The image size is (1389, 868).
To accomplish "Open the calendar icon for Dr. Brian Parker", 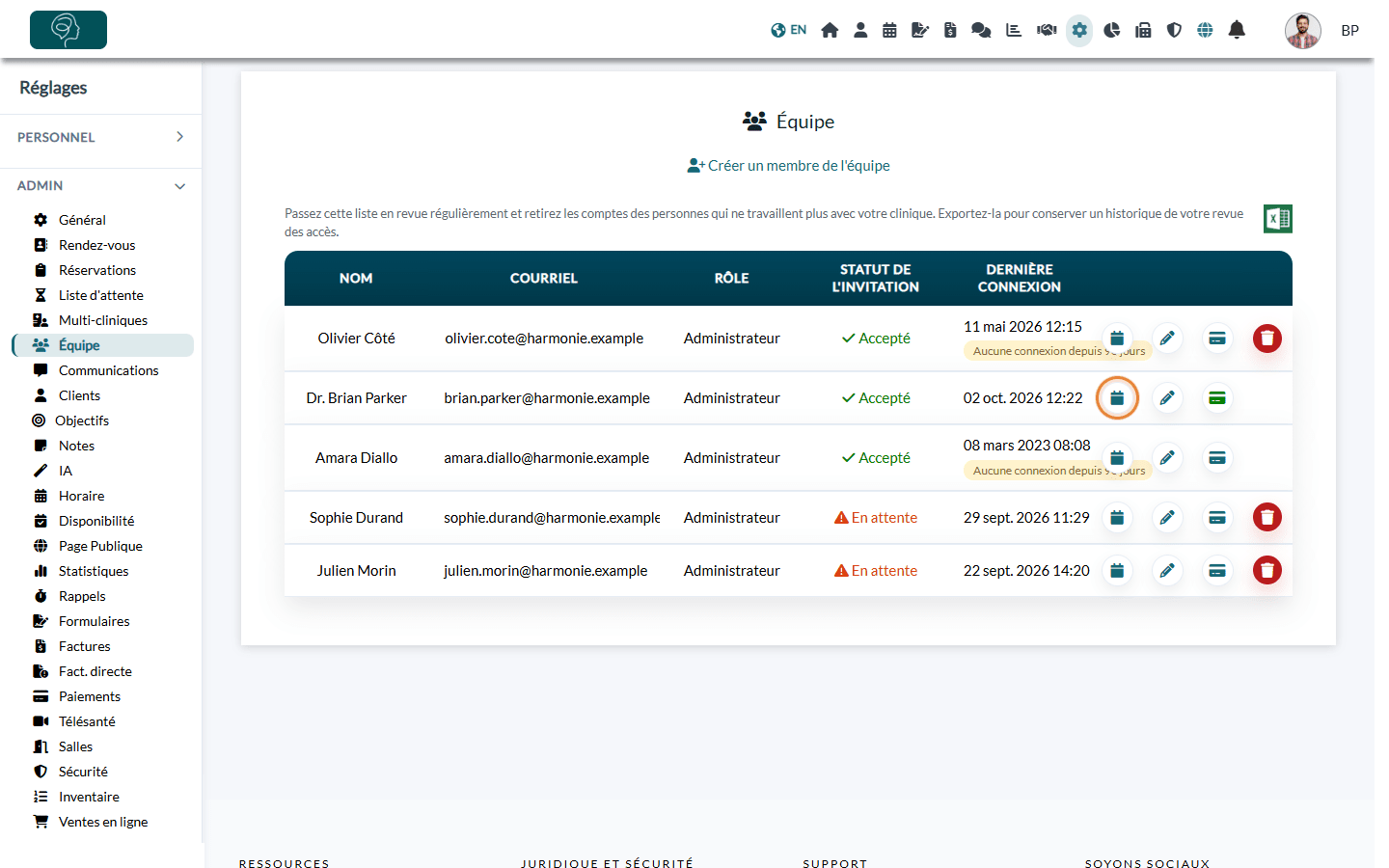I will [1117, 398].
